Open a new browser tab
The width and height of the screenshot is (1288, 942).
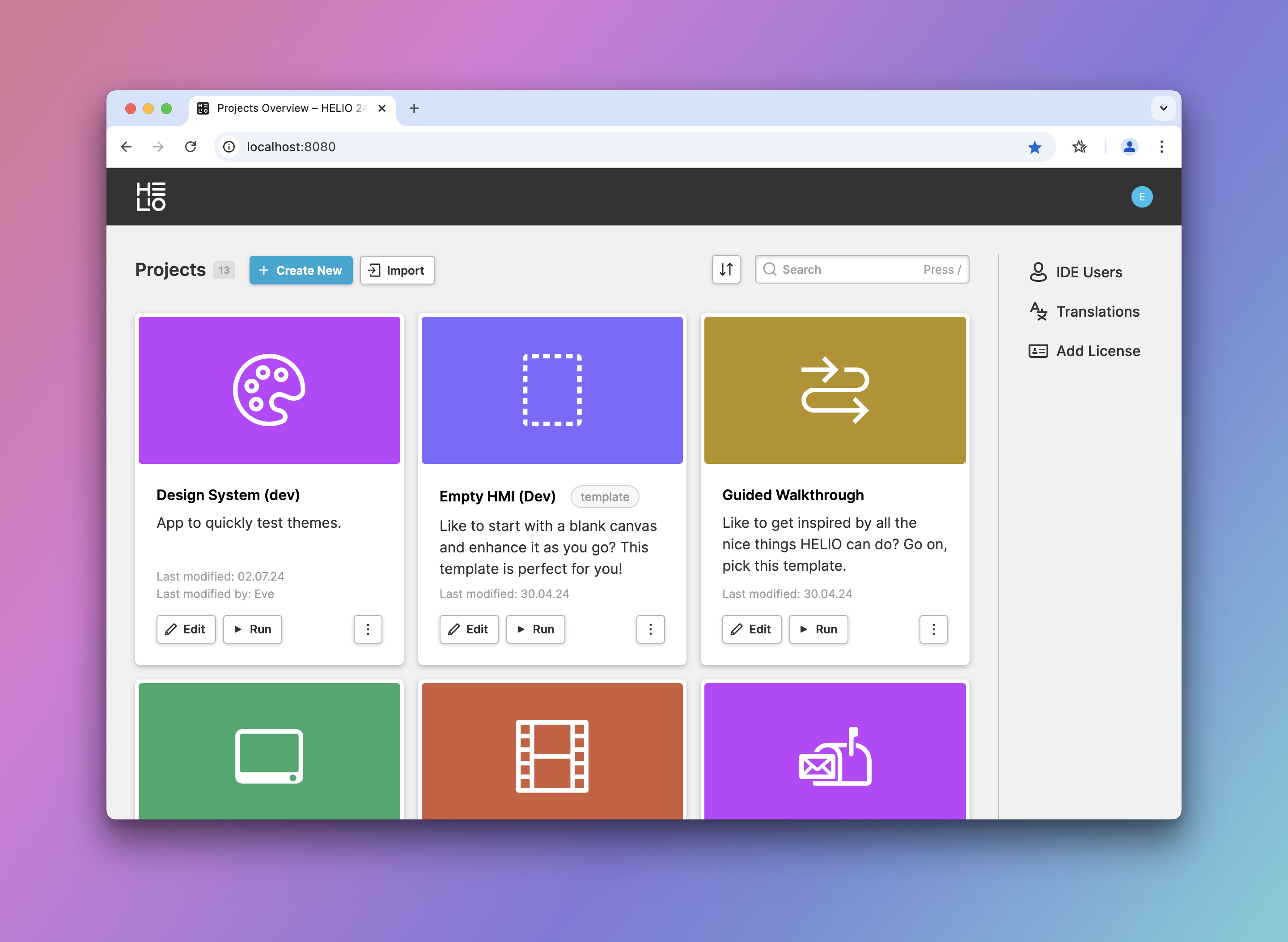(414, 108)
